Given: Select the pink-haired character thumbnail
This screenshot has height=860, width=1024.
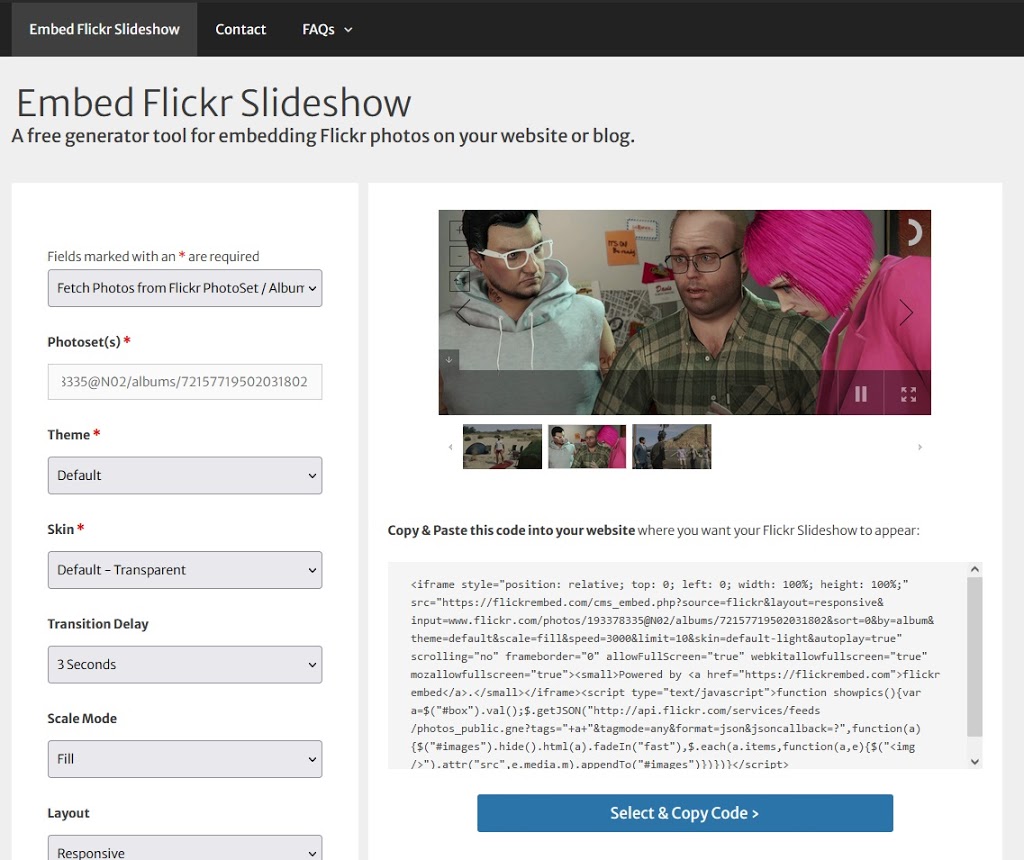Looking at the screenshot, I should 587,447.
